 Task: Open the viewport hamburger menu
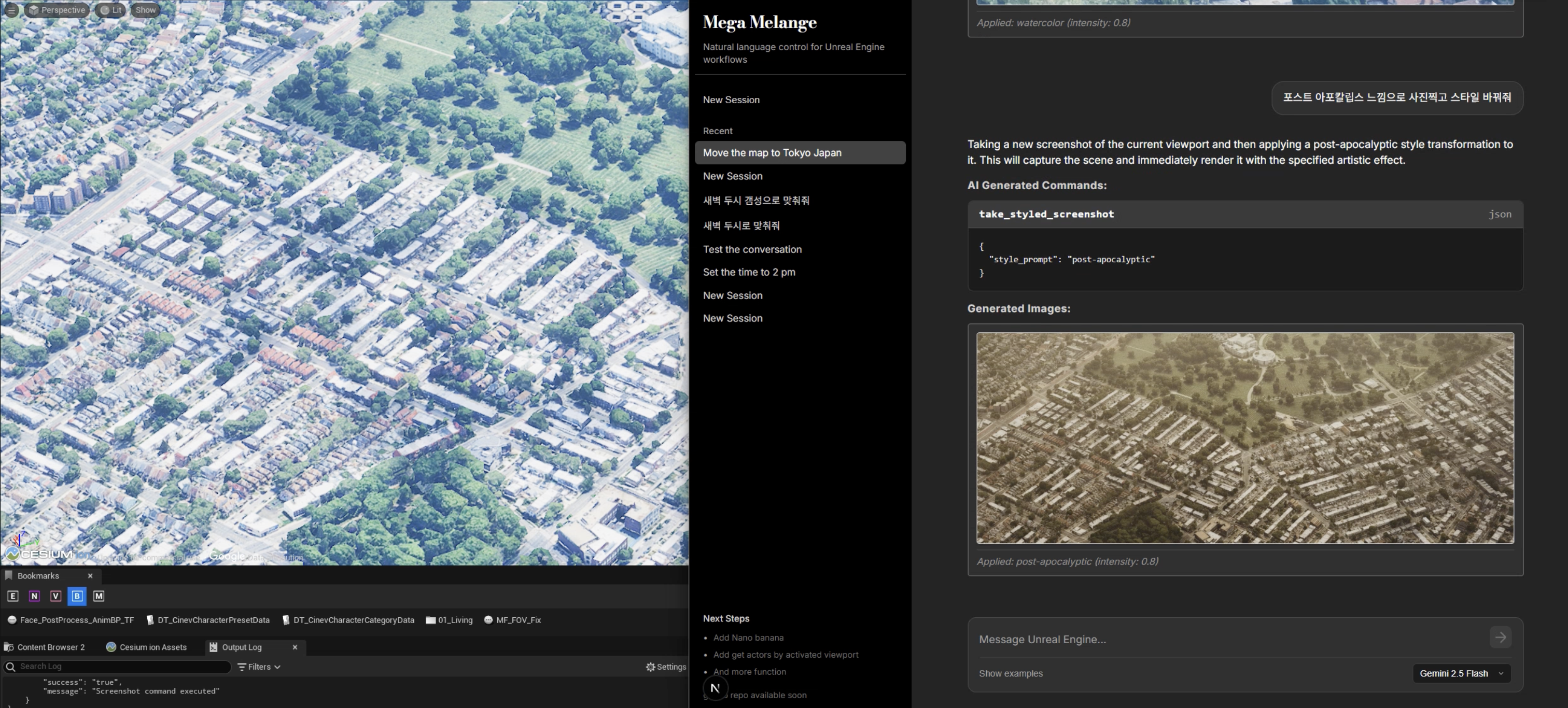coord(10,10)
